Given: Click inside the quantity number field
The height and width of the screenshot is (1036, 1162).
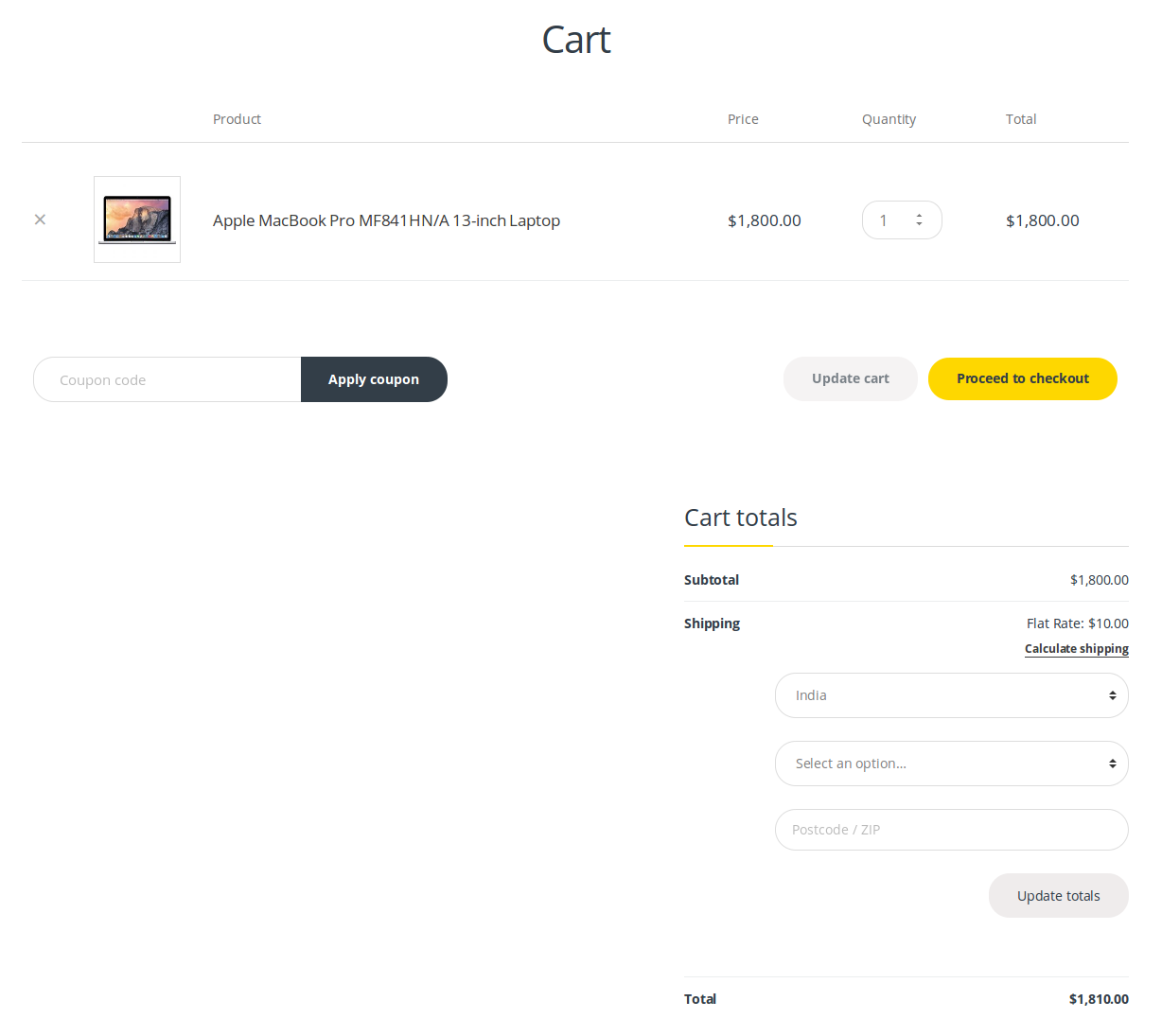Looking at the screenshot, I should tap(886, 220).
